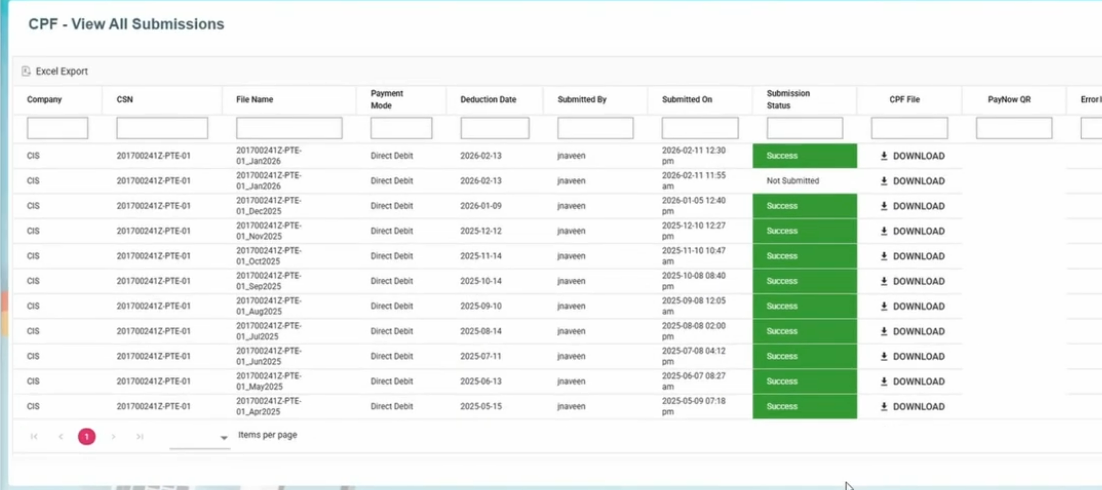The image size is (1102, 490).
Task: Sort by Deduction Date column header
Action: [488, 100]
